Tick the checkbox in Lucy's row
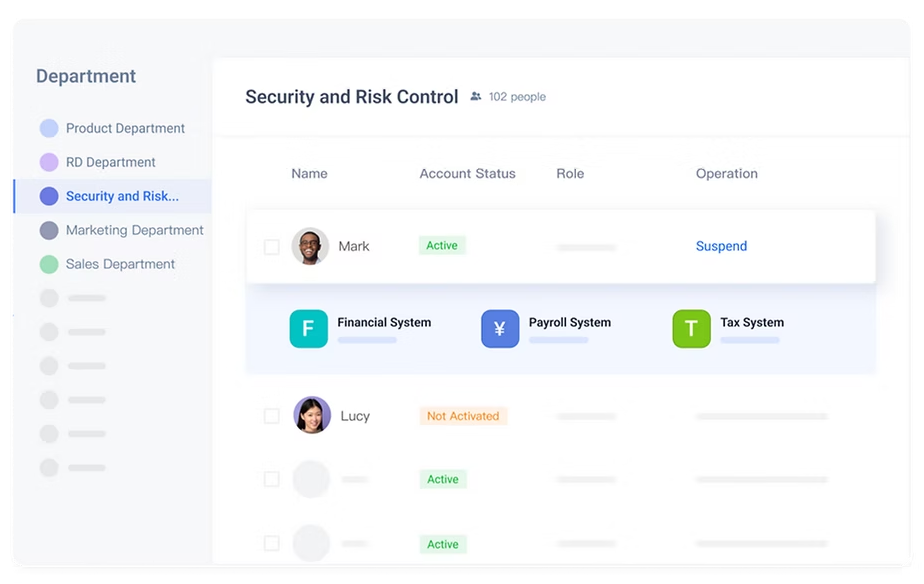924x584 pixels. tap(272, 416)
